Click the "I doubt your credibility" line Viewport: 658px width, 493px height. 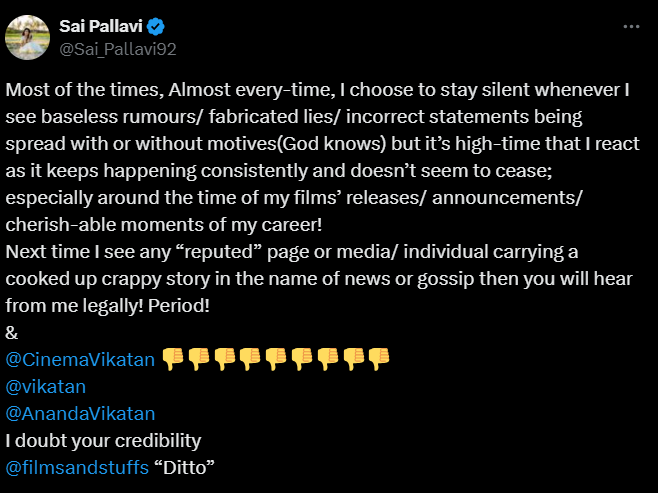104,440
